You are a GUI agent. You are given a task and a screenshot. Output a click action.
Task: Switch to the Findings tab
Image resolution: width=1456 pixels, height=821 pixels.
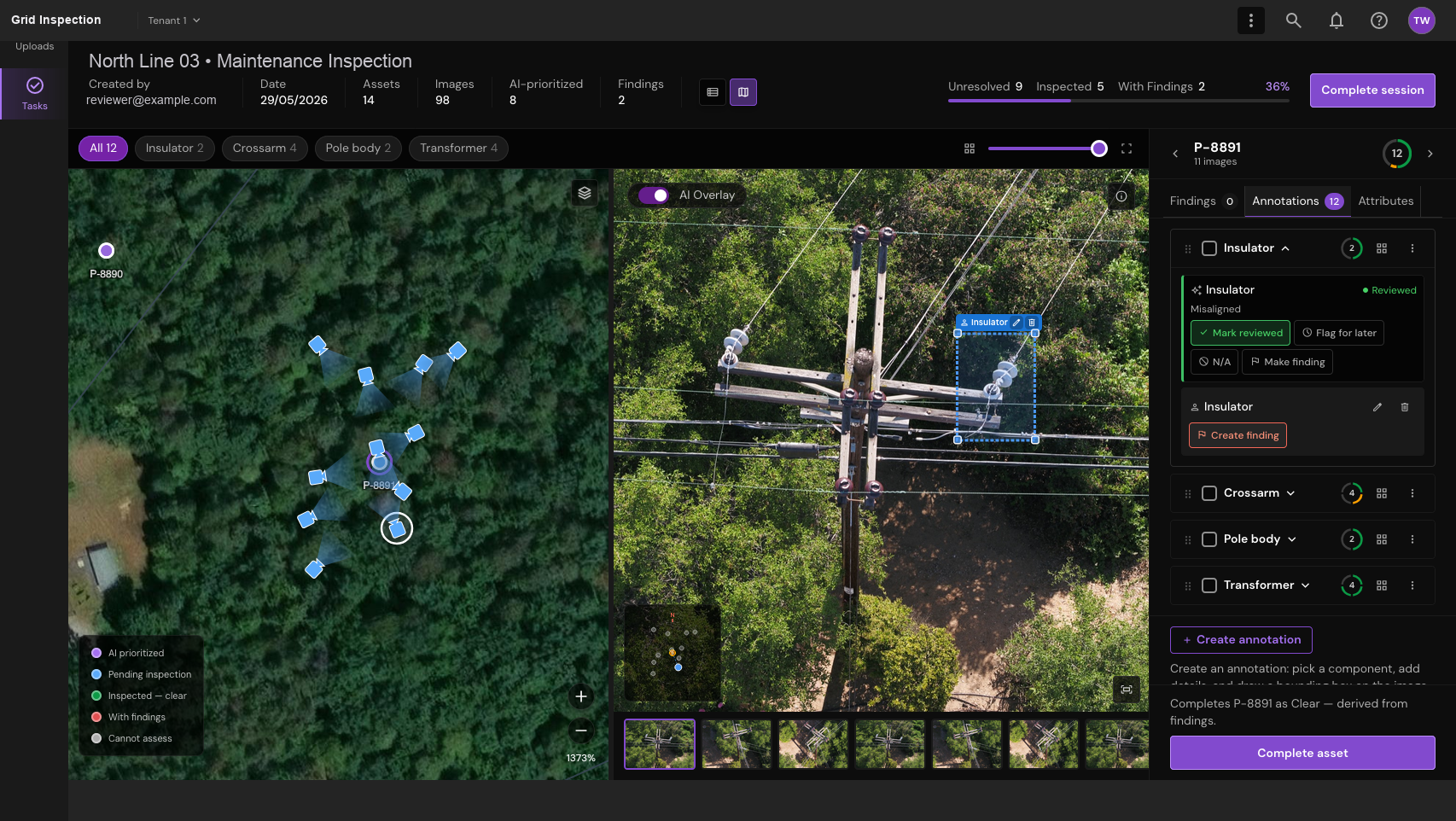point(1202,201)
